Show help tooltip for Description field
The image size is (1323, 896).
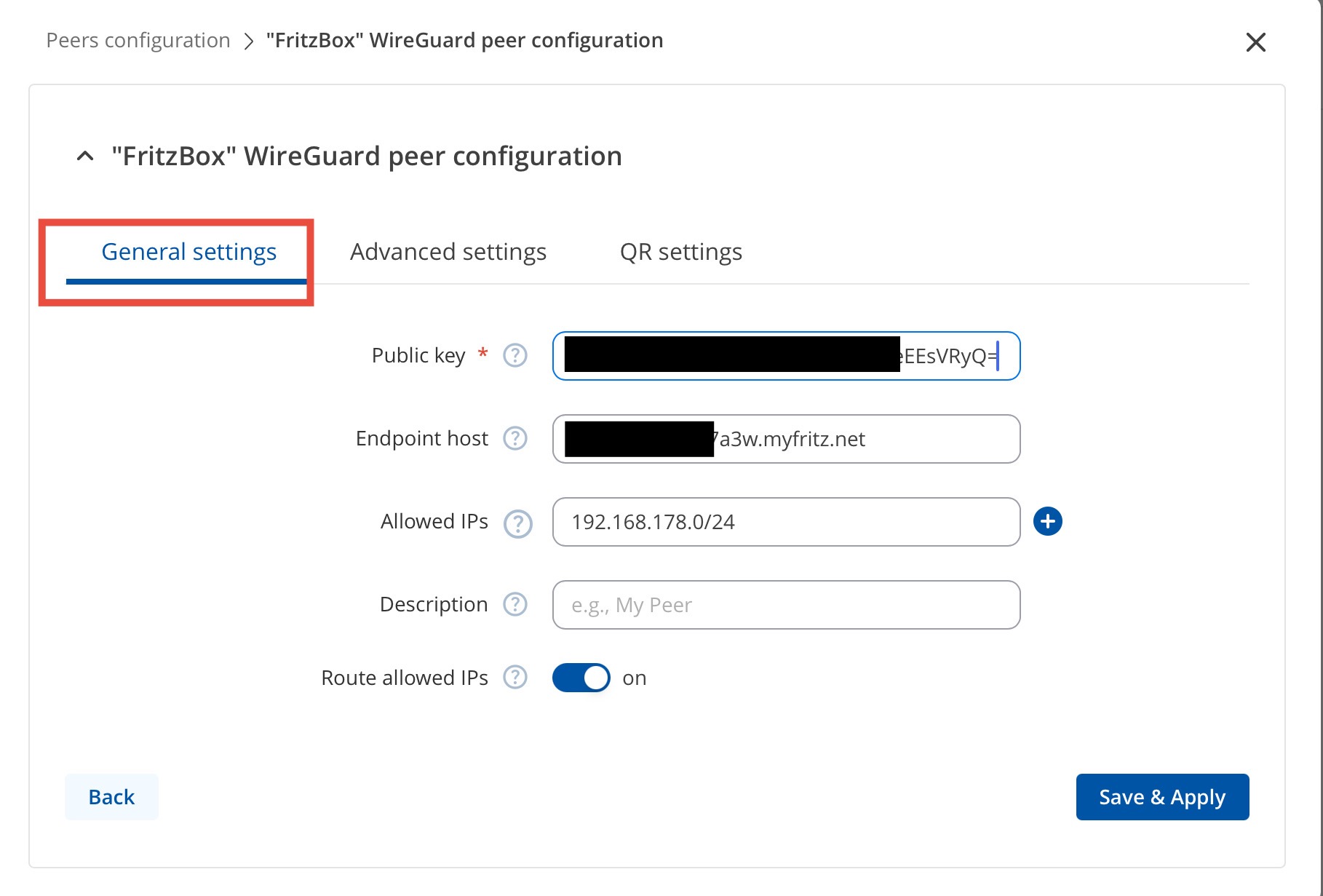[x=515, y=604]
